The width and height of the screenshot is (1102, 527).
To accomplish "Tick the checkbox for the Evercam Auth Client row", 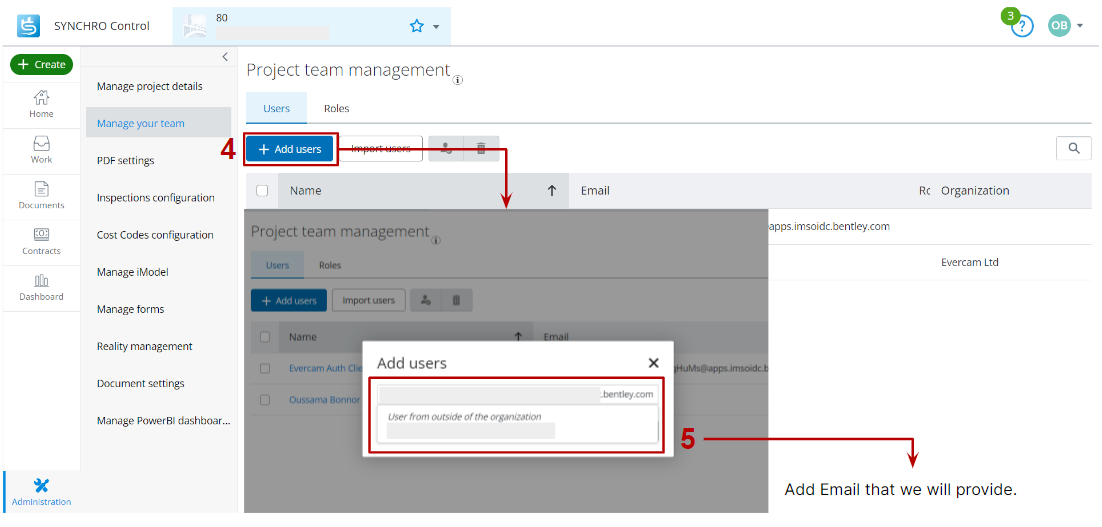I will [x=265, y=368].
